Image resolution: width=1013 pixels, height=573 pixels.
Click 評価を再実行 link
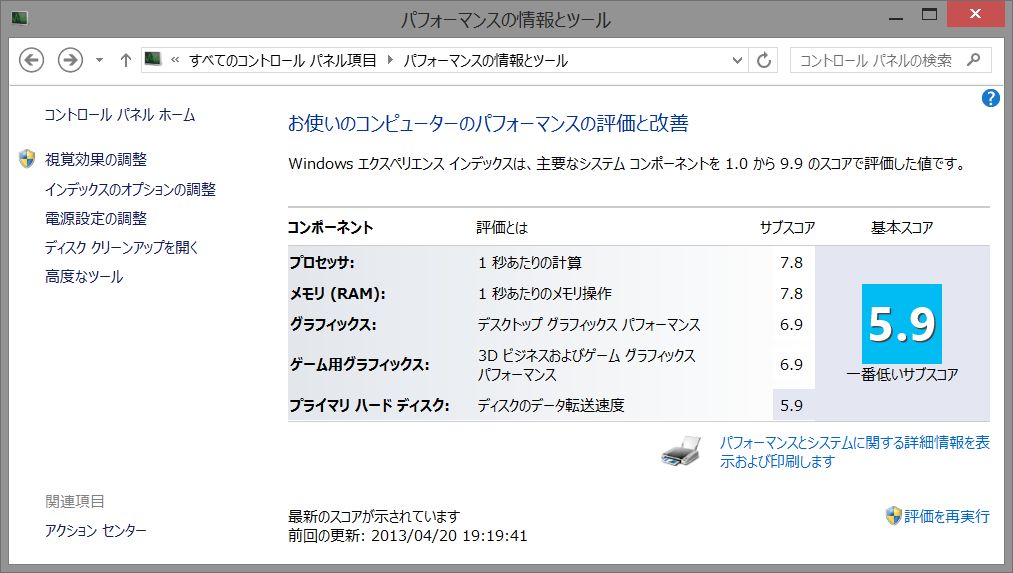946,516
